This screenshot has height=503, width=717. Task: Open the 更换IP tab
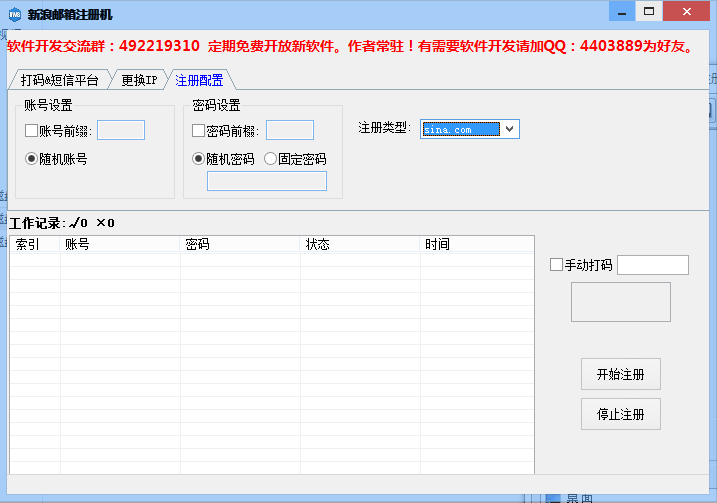[x=139, y=80]
